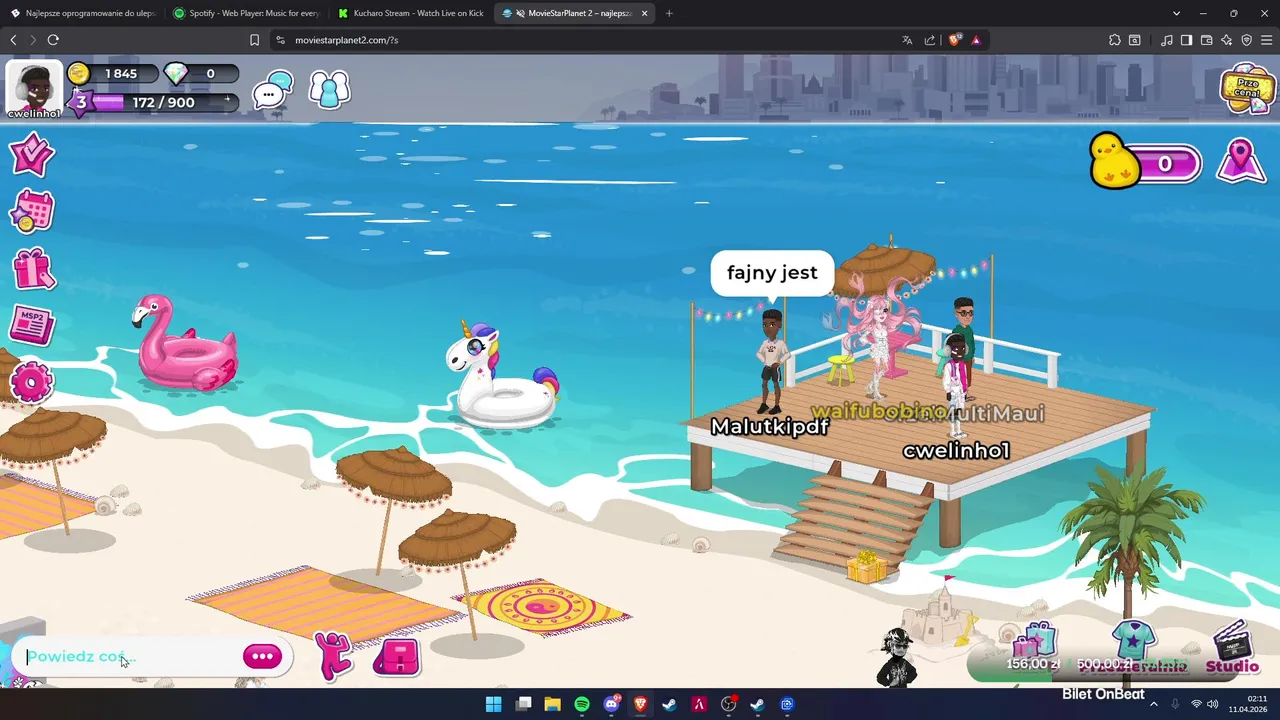Click the pink flamingo pool float

pyautogui.click(x=186, y=343)
